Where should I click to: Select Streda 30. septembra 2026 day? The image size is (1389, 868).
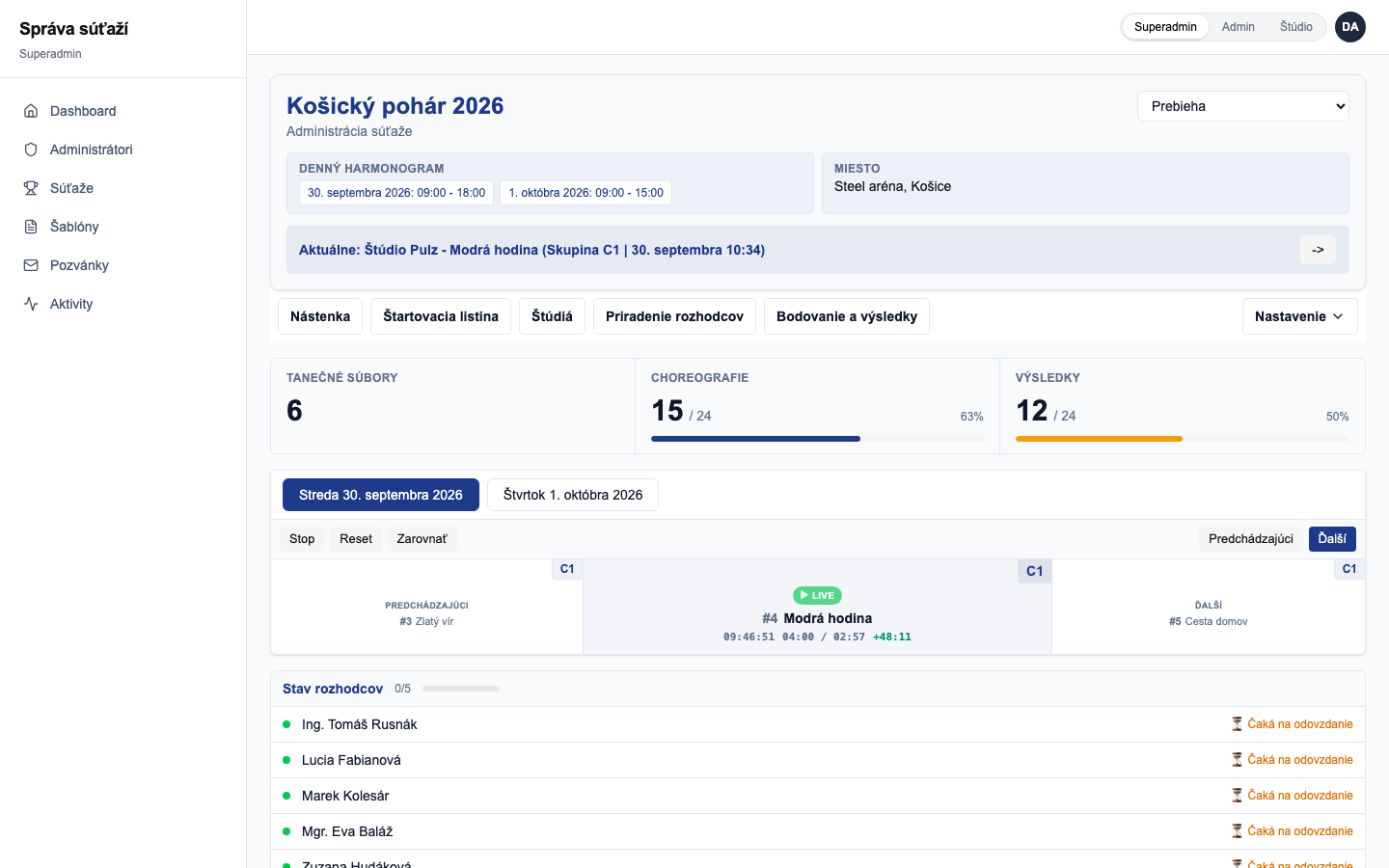pos(381,495)
